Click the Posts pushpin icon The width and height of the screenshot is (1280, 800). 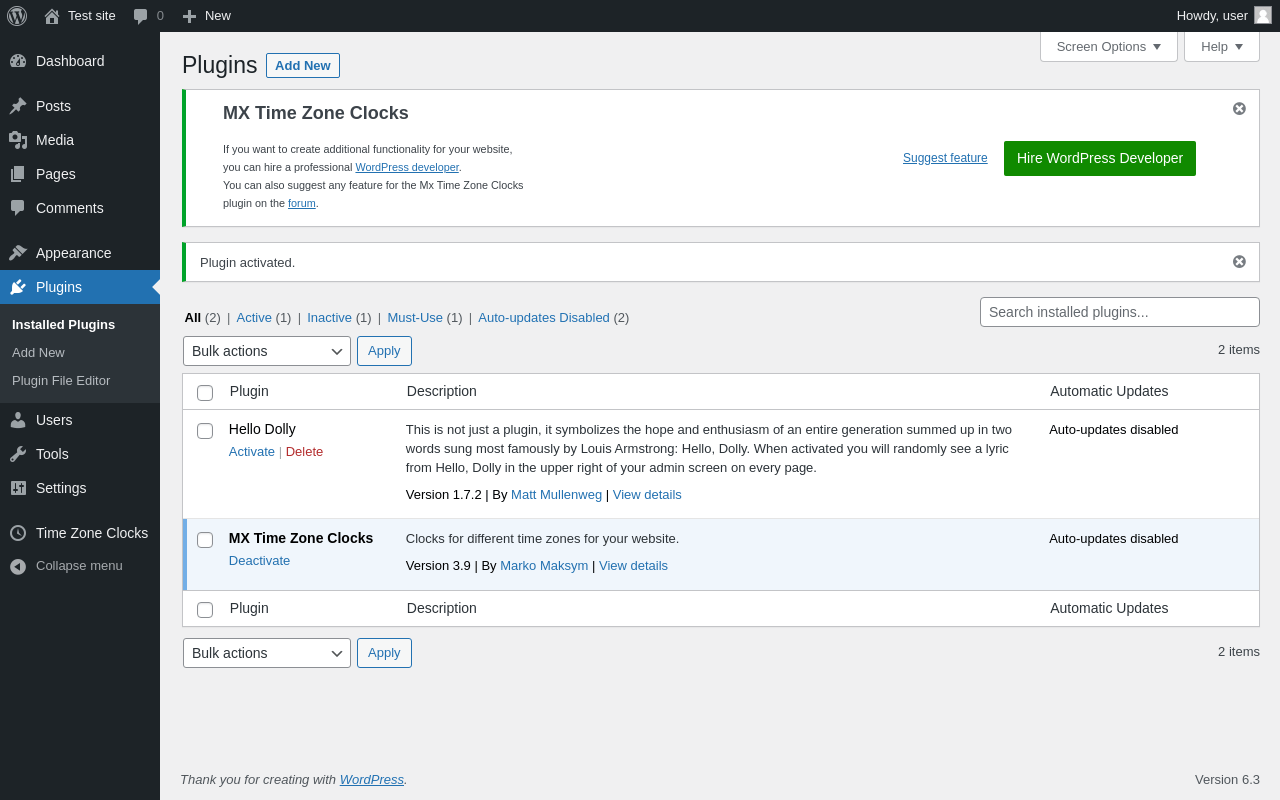[x=18, y=106]
